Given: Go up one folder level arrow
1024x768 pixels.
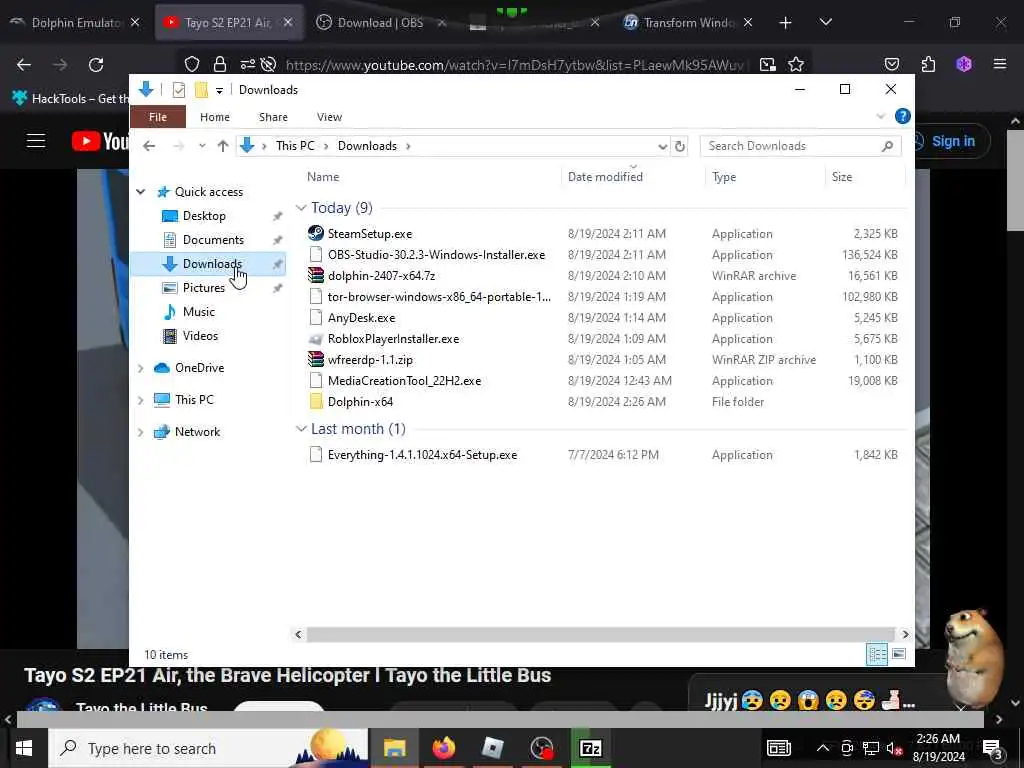Looking at the screenshot, I should pyautogui.click(x=223, y=146).
